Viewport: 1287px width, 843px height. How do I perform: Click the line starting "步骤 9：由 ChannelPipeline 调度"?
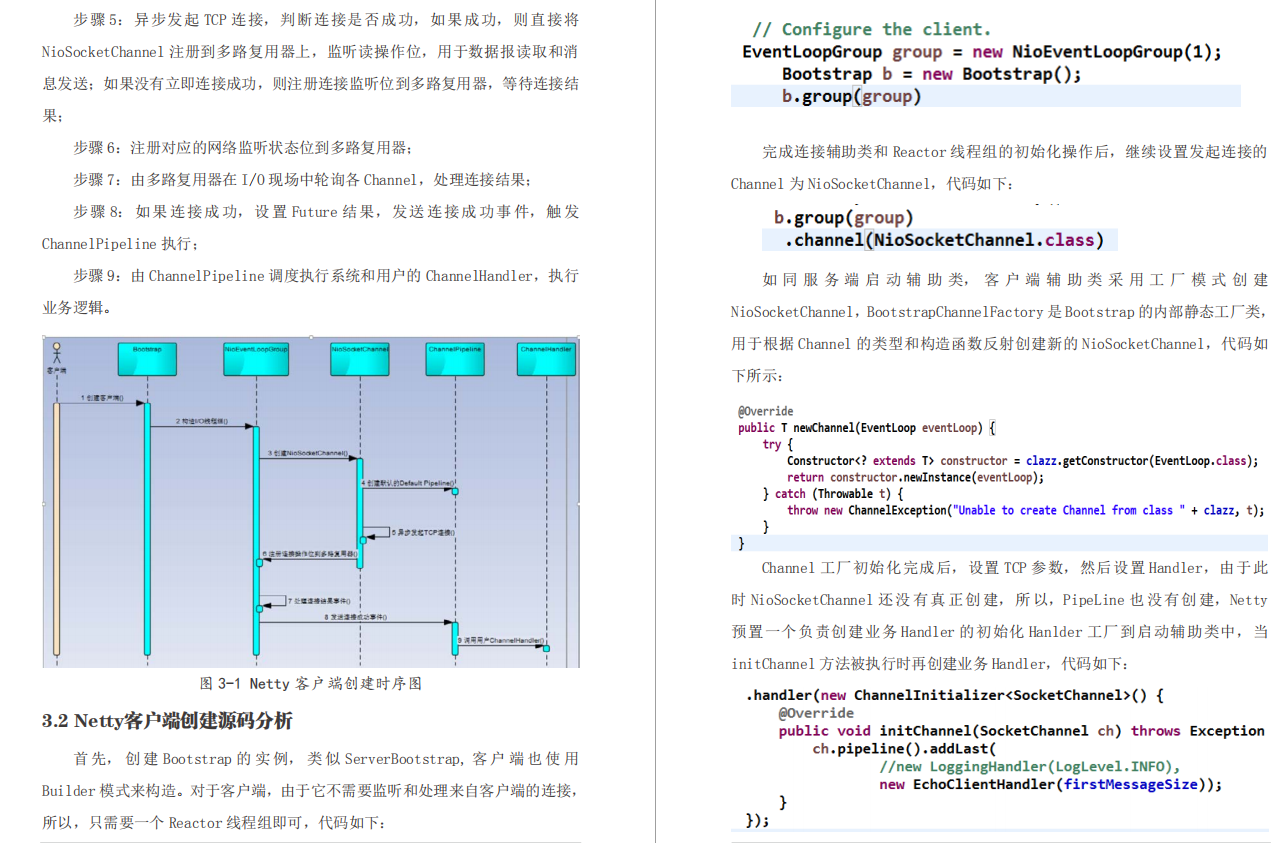(x=326, y=276)
